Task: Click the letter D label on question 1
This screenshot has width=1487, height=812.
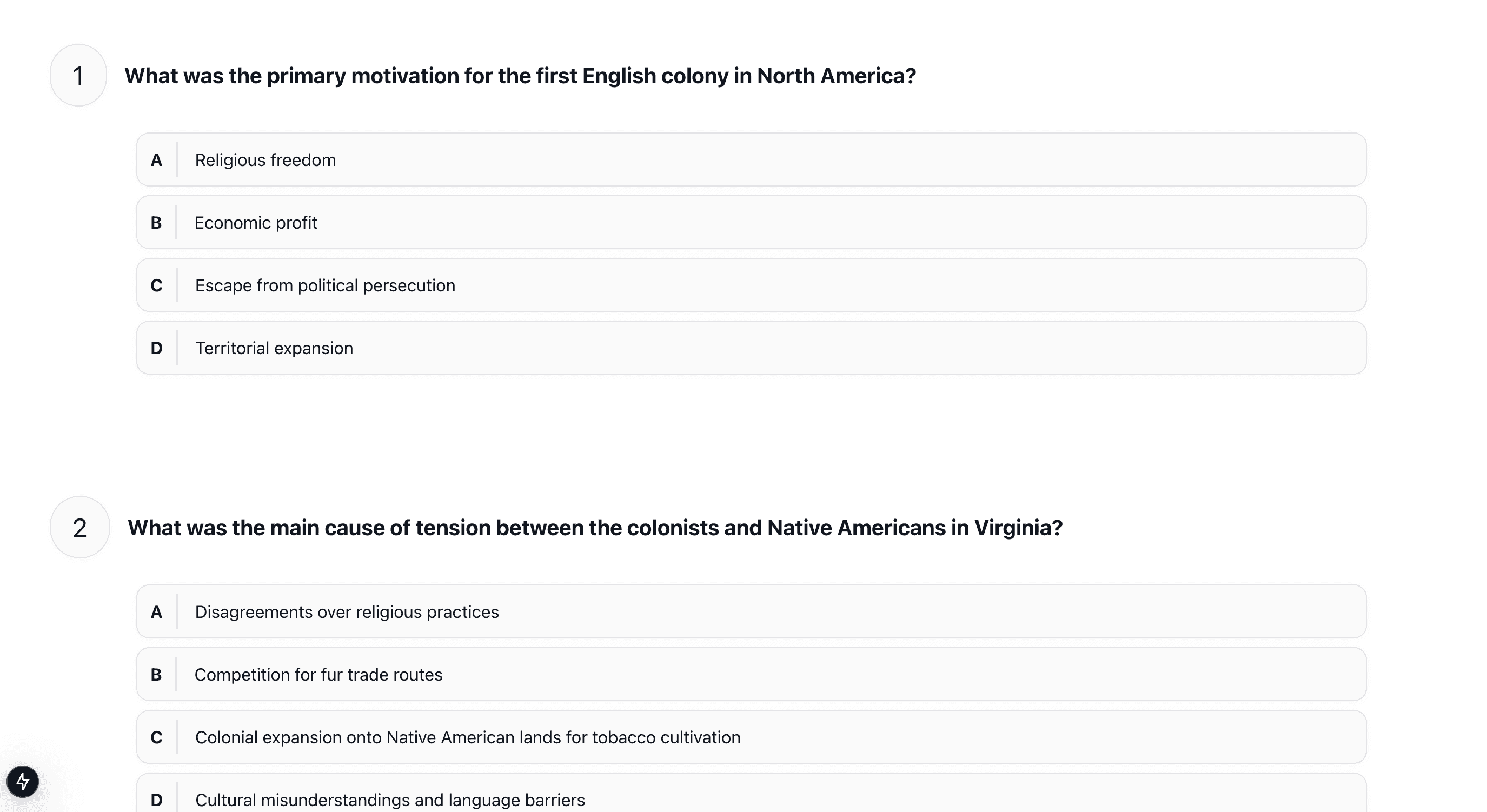Action: pos(156,348)
